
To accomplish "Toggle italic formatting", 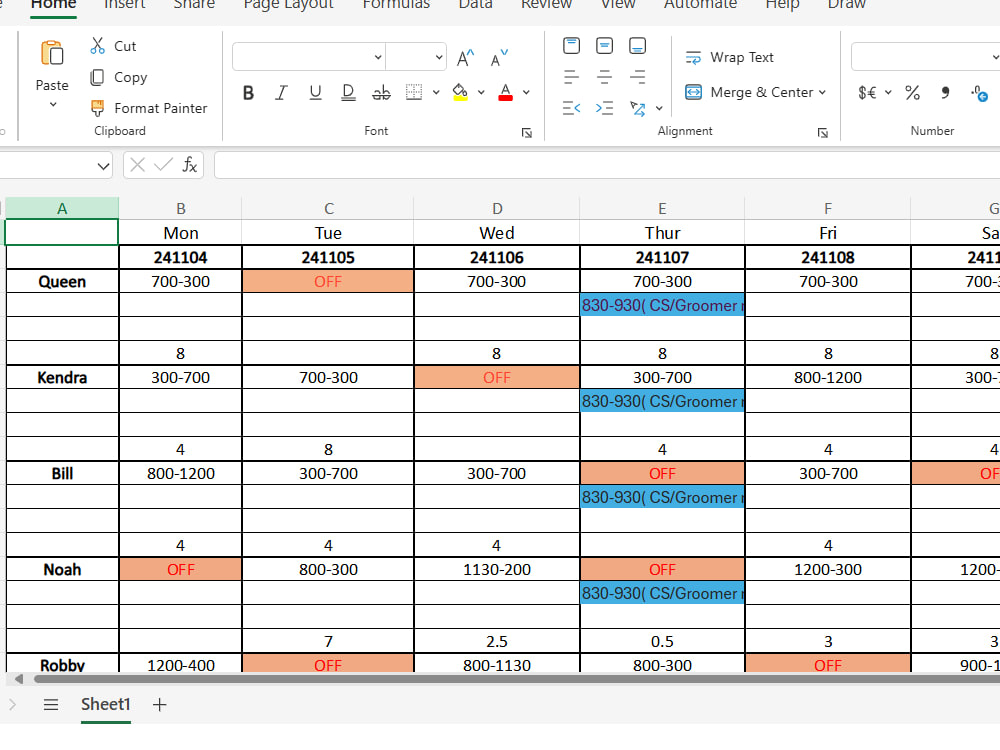I will pos(281,93).
